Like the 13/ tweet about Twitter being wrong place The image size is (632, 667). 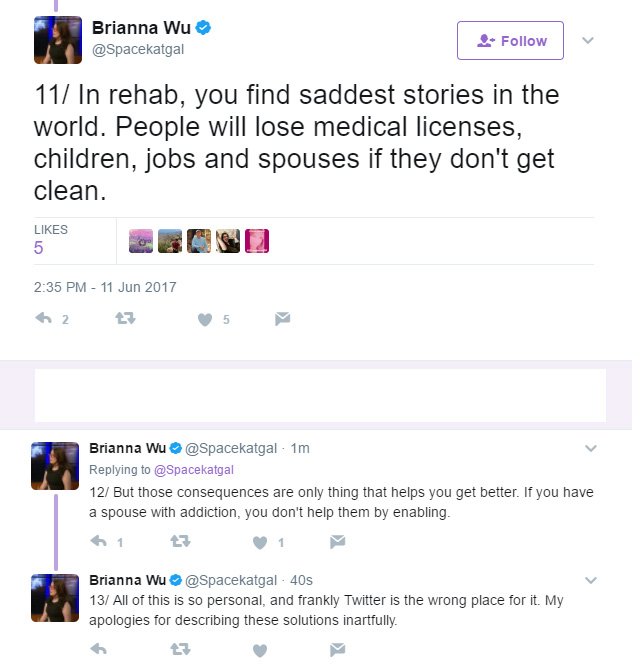coord(260,650)
